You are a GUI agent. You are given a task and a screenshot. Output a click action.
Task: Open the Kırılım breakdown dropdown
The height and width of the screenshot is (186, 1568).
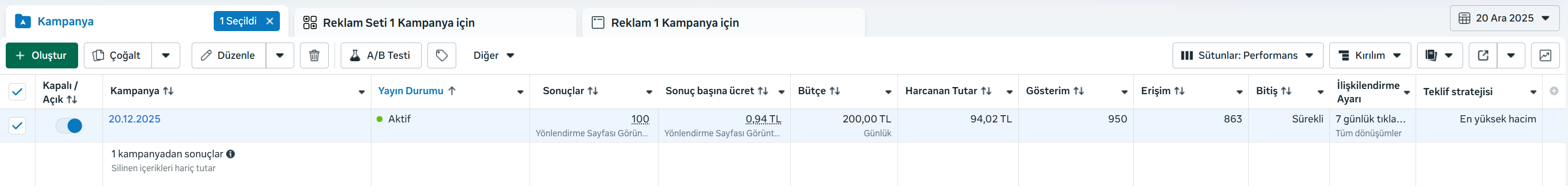pyautogui.click(x=1370, y=55)
